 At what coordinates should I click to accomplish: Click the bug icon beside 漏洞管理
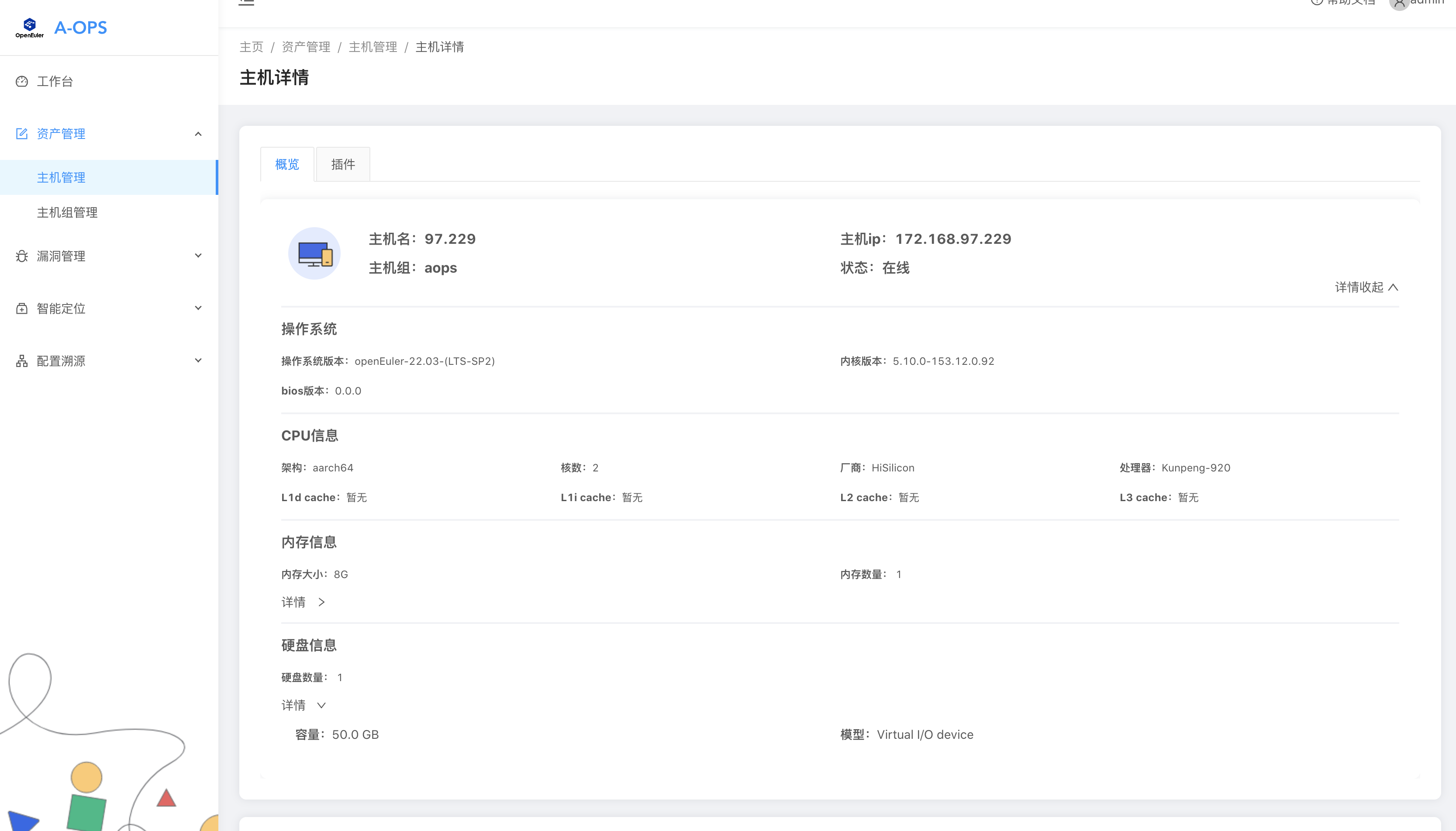(x=22, y=256)
